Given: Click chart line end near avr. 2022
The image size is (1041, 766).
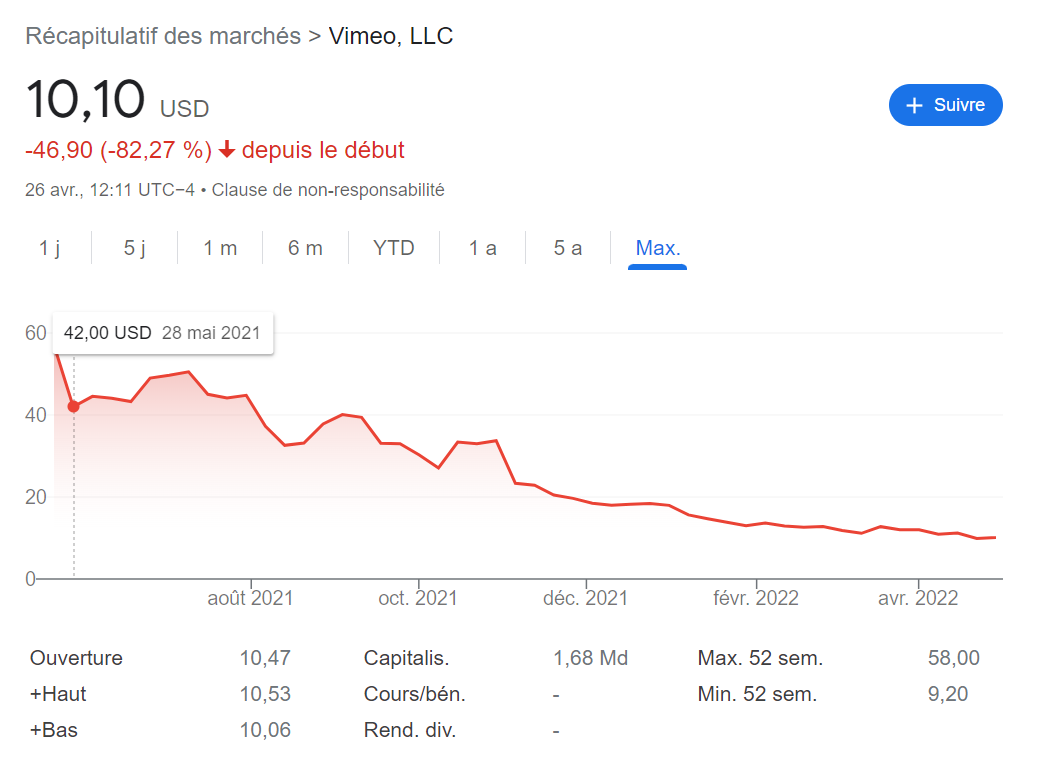Looking at the screenshot, I should point(995,537).
